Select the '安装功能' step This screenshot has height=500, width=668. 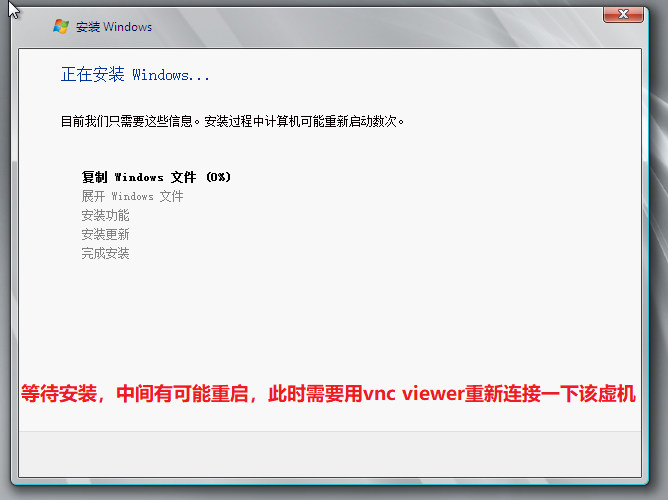[x=105, y=216]
